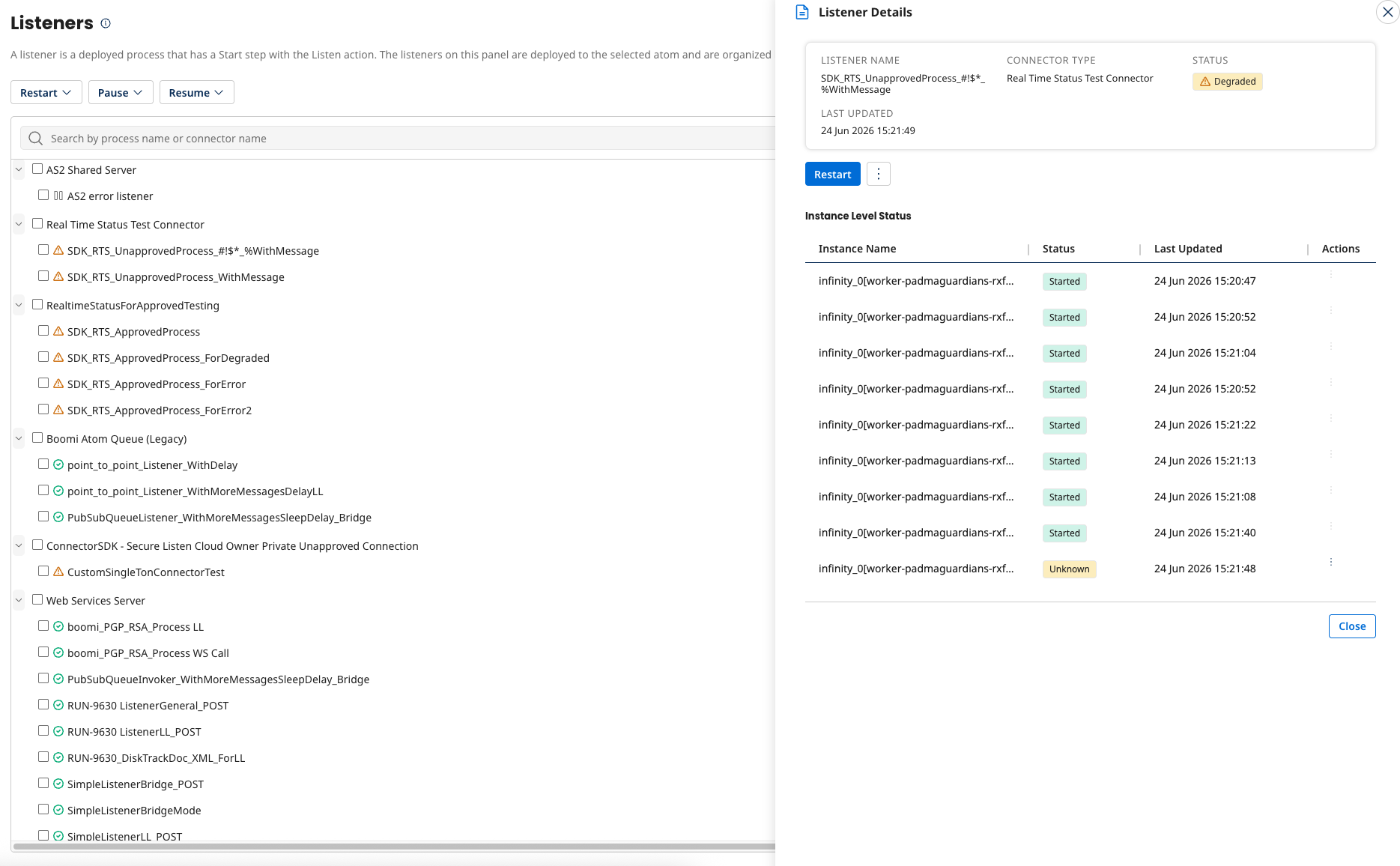1400x866 pixels.
Task: Collapse the Real Time Status Test Connector group
Action: (19, 224)
